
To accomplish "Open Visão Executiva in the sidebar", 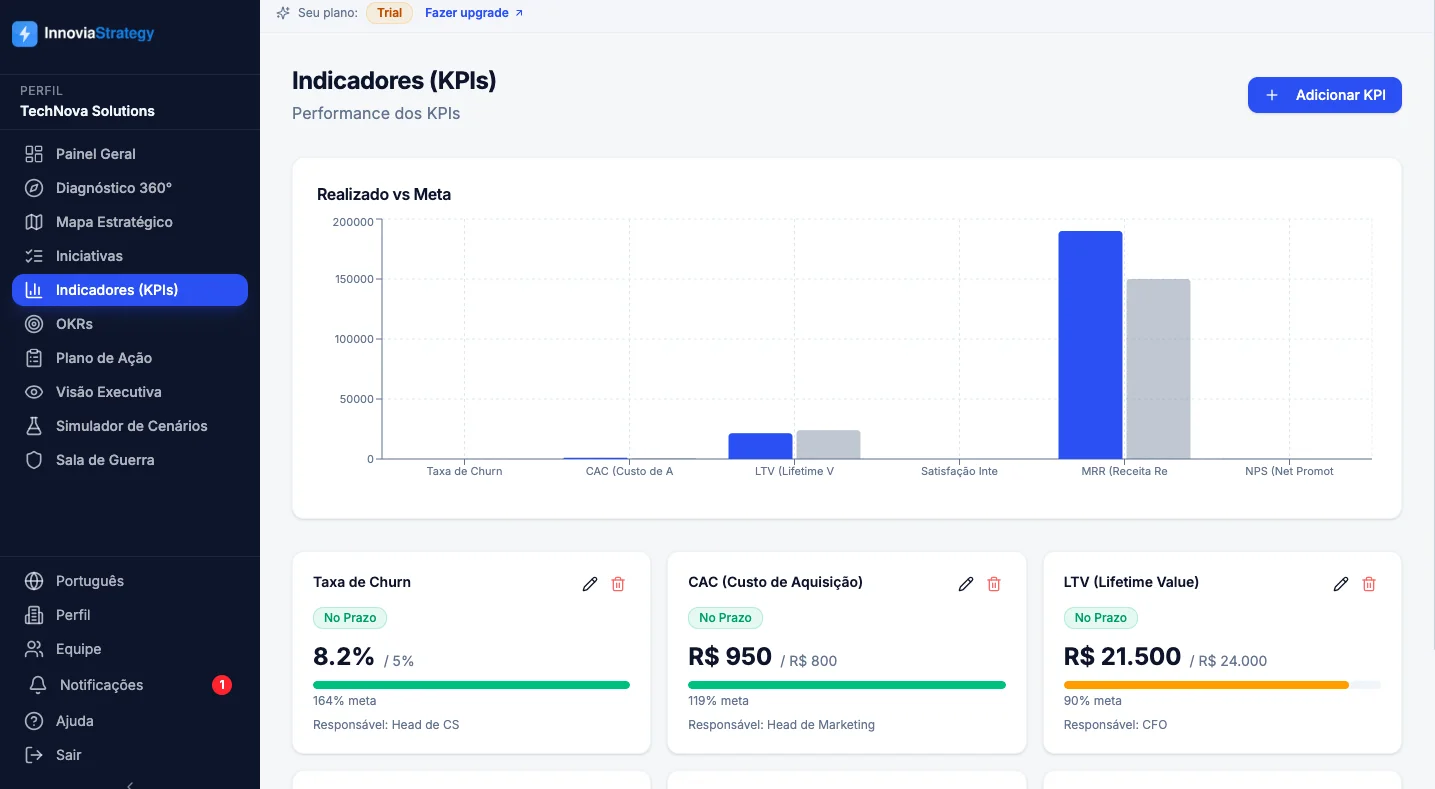I will (130, 392).
